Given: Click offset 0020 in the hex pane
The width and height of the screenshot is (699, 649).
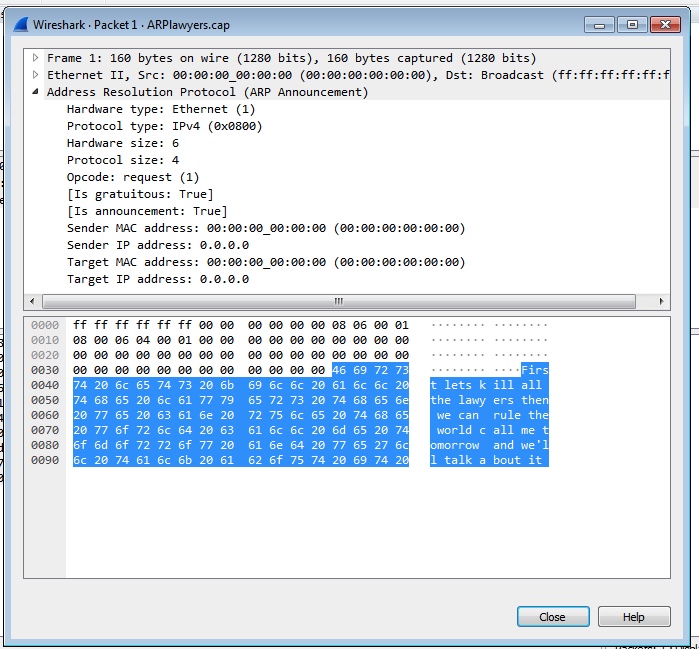Looking at the screenshot, I should click(x=45, y=355).
